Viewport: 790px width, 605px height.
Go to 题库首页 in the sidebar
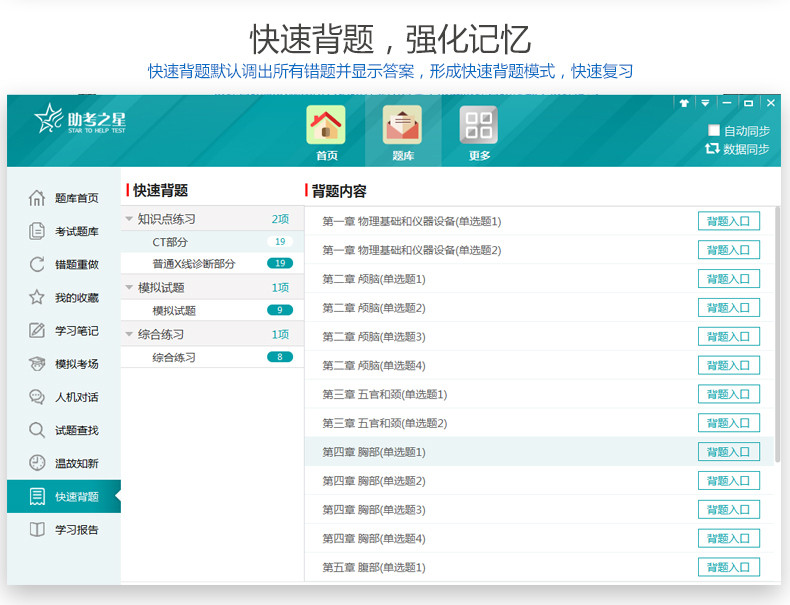(x=64, y=198)
